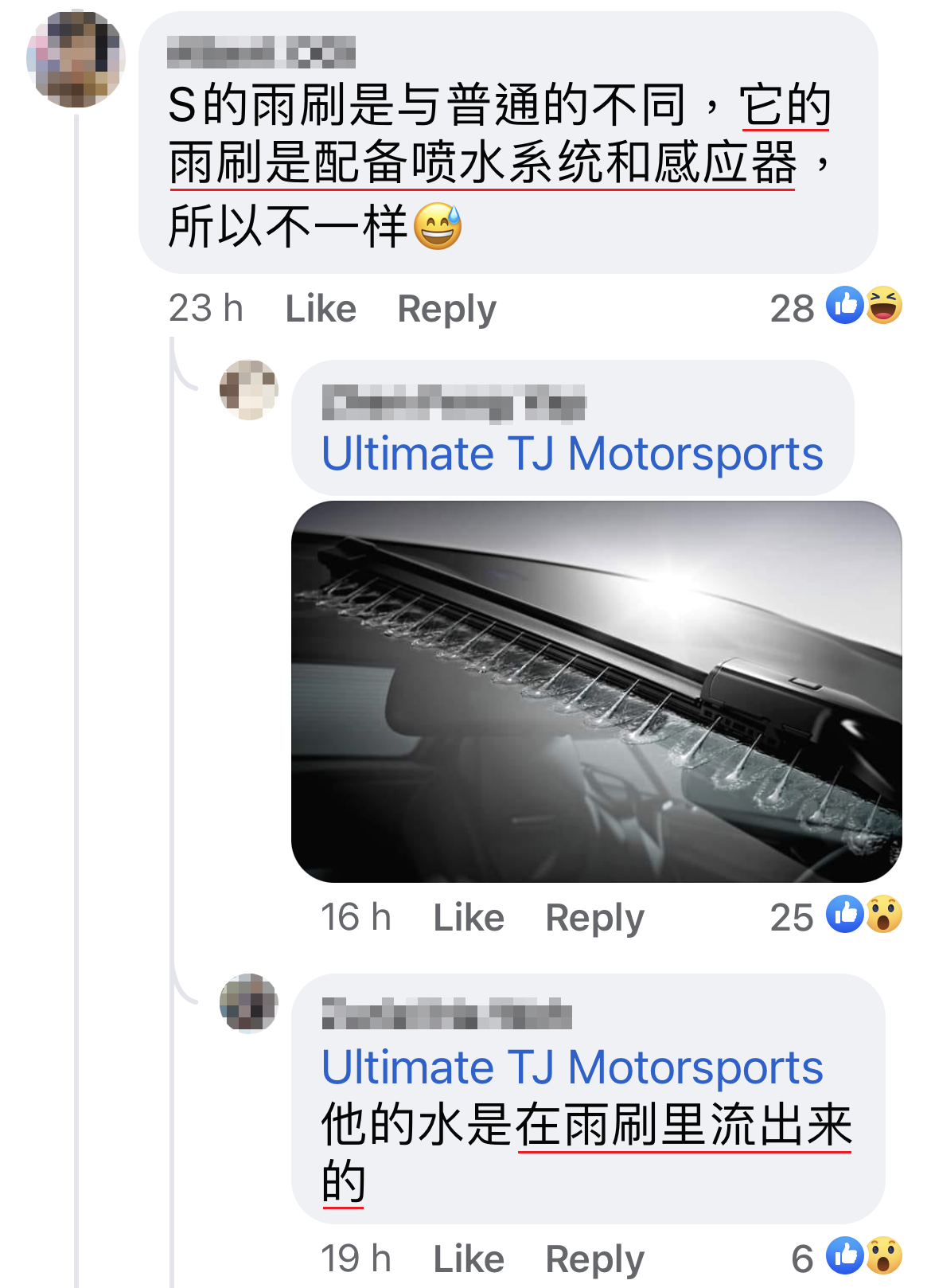Reply to the wiper photo comment
The image size is (931, 1288).
click(594, 918)
